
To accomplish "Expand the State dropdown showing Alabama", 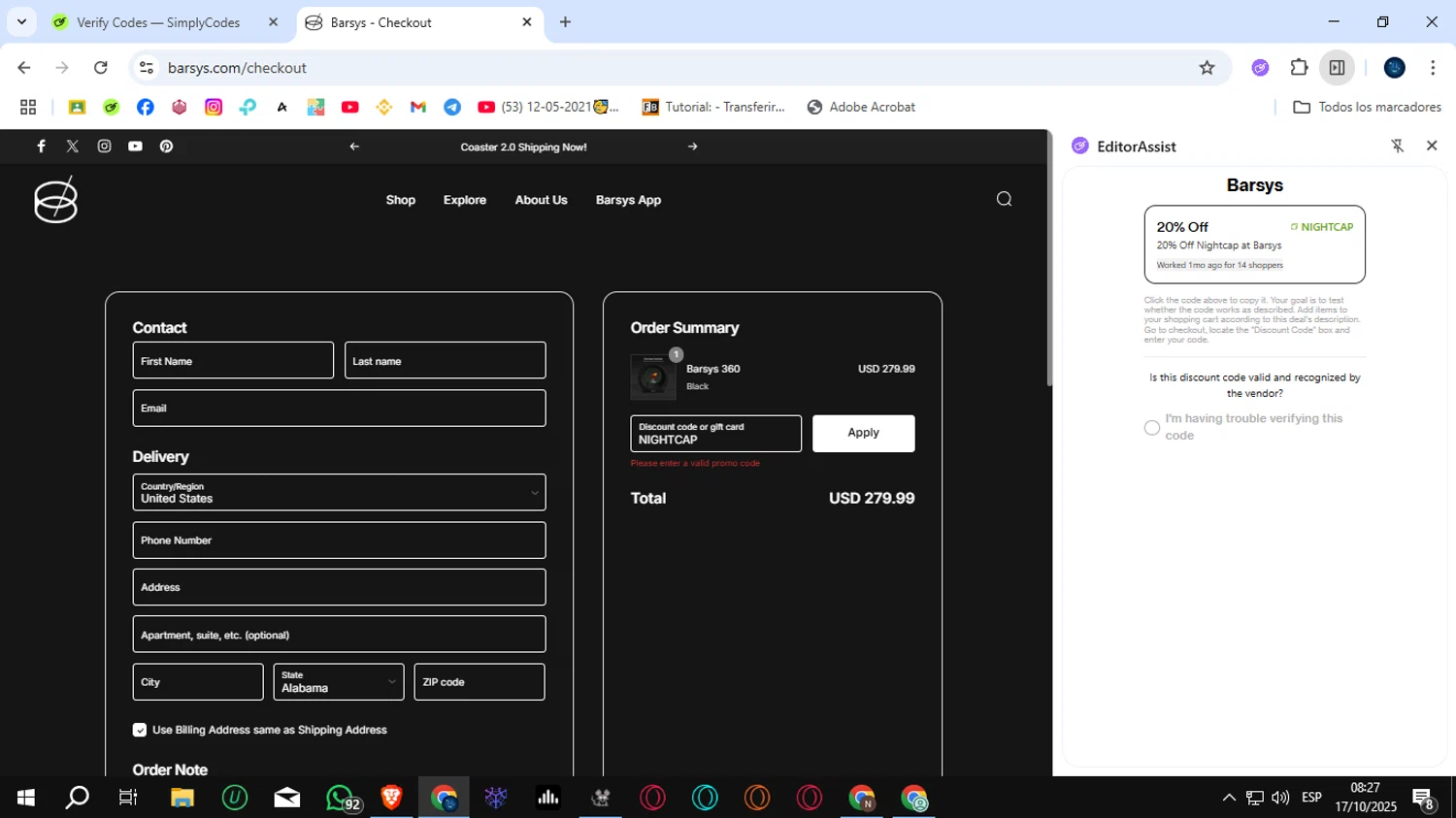I will [x=339, y=682].
